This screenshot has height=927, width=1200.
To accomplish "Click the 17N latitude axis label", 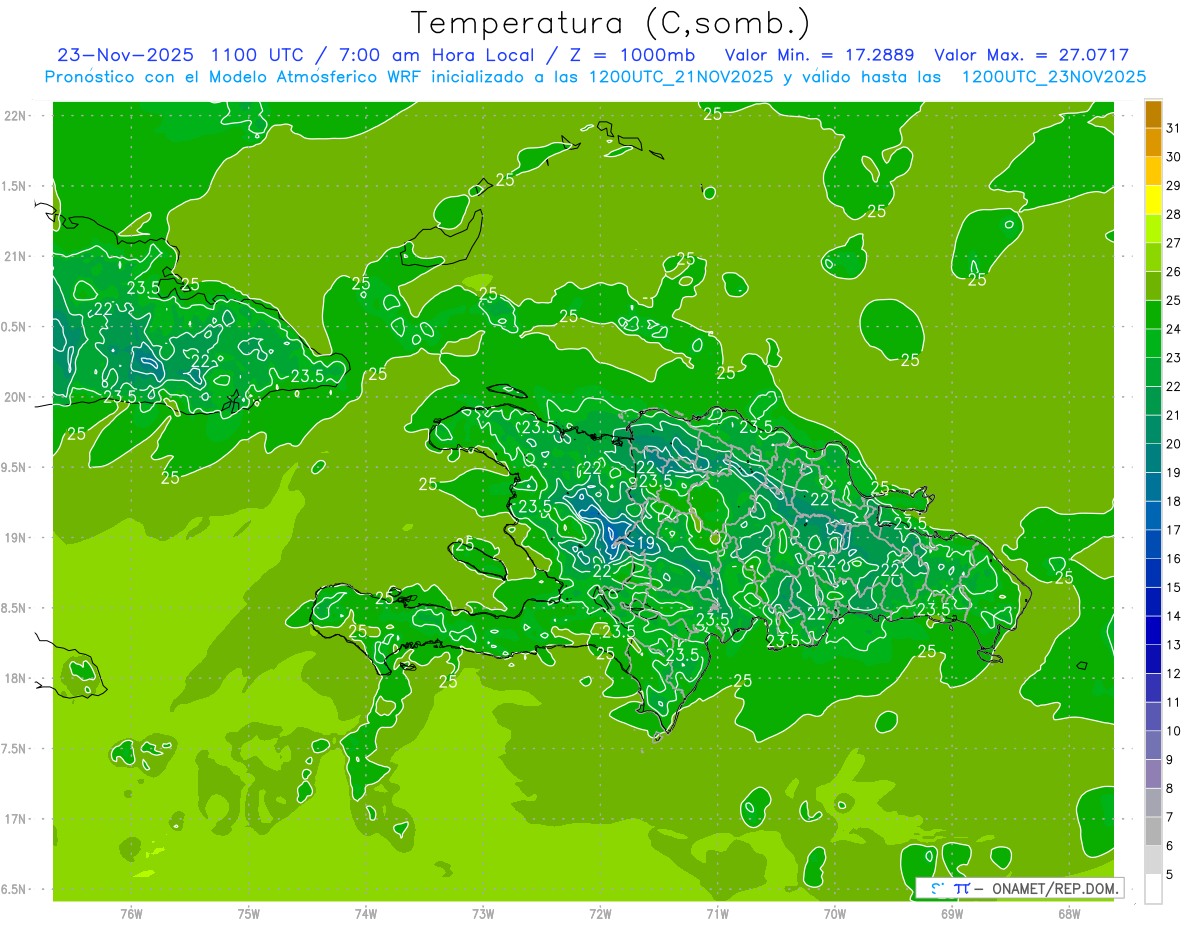I will [15, 819].
